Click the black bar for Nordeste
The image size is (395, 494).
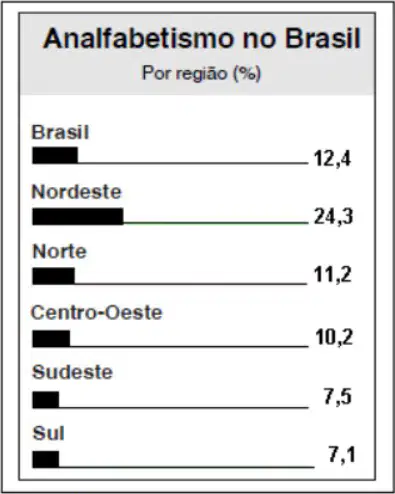pos(78,217)
